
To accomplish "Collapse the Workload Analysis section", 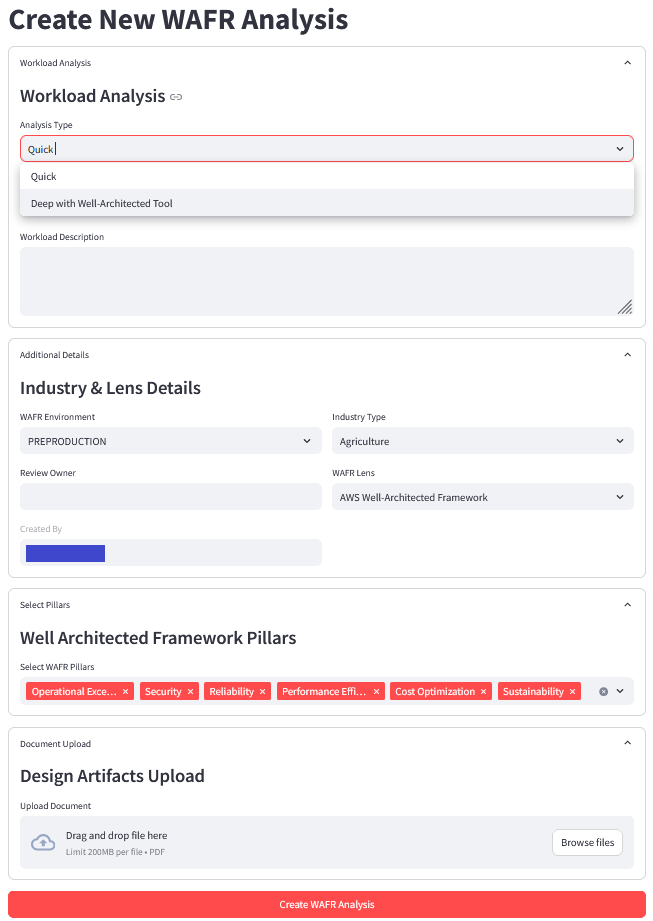I will click(x=627, y=63).
